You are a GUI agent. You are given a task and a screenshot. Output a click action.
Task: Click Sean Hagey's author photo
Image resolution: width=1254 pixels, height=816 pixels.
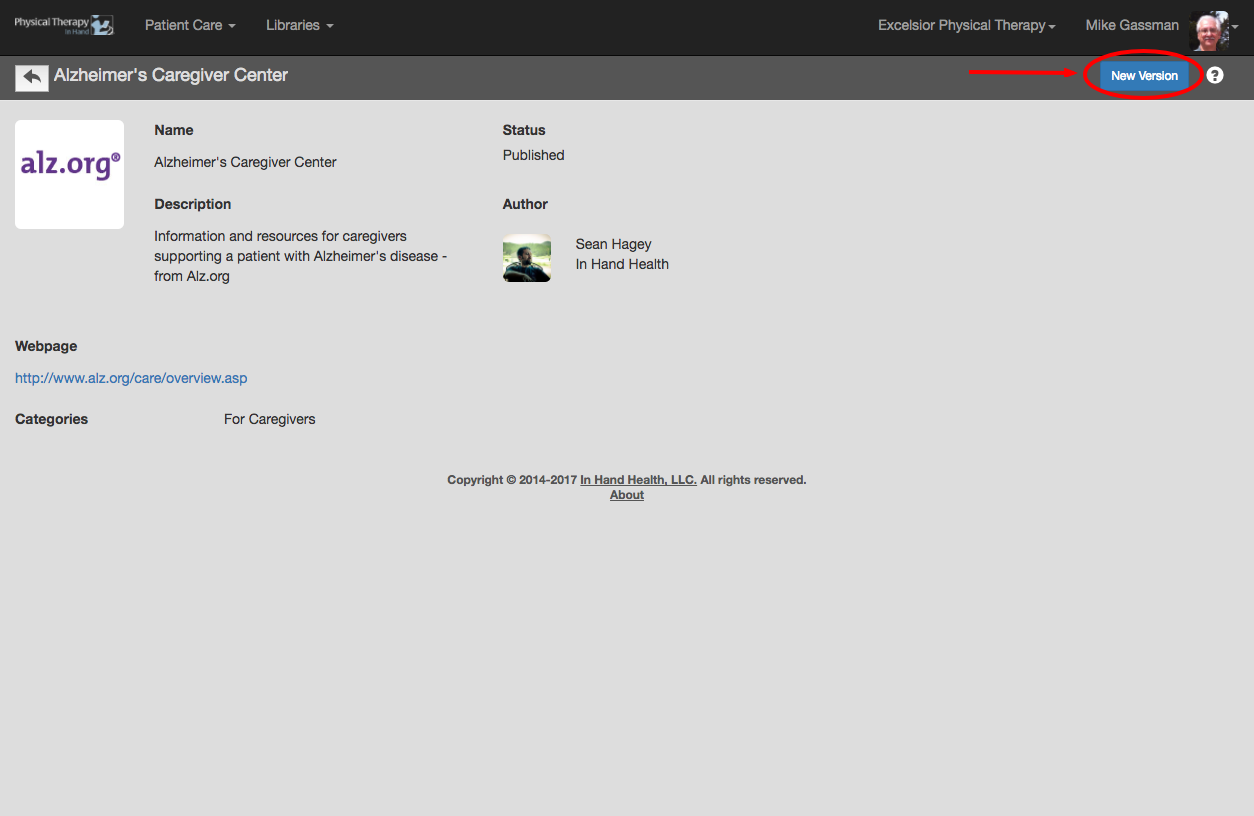point(527,258)
